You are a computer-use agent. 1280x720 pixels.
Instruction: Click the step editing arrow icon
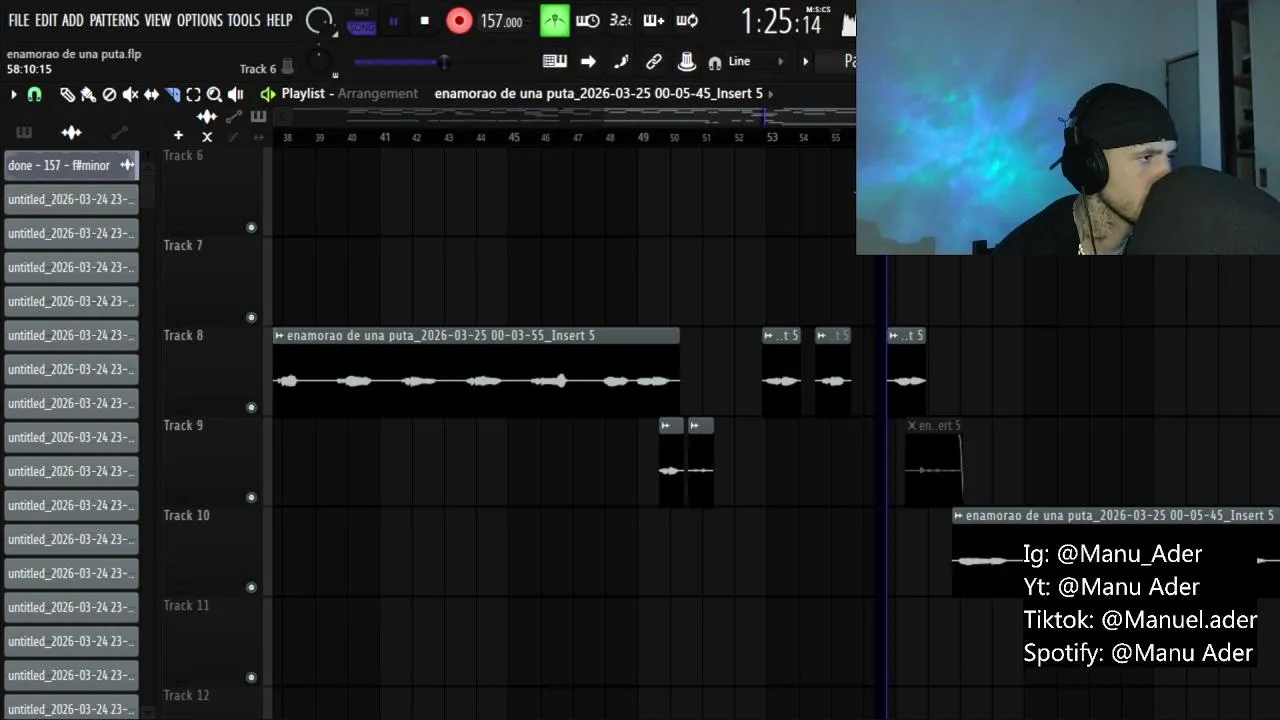click(x=588, y=62)
